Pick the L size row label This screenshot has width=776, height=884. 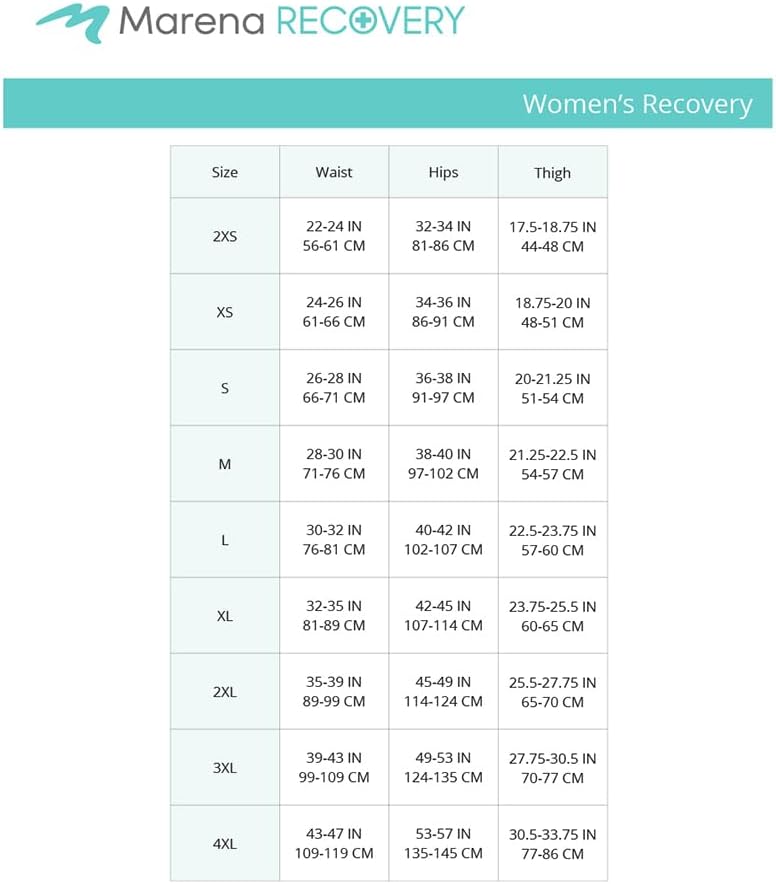coord(225,540)
